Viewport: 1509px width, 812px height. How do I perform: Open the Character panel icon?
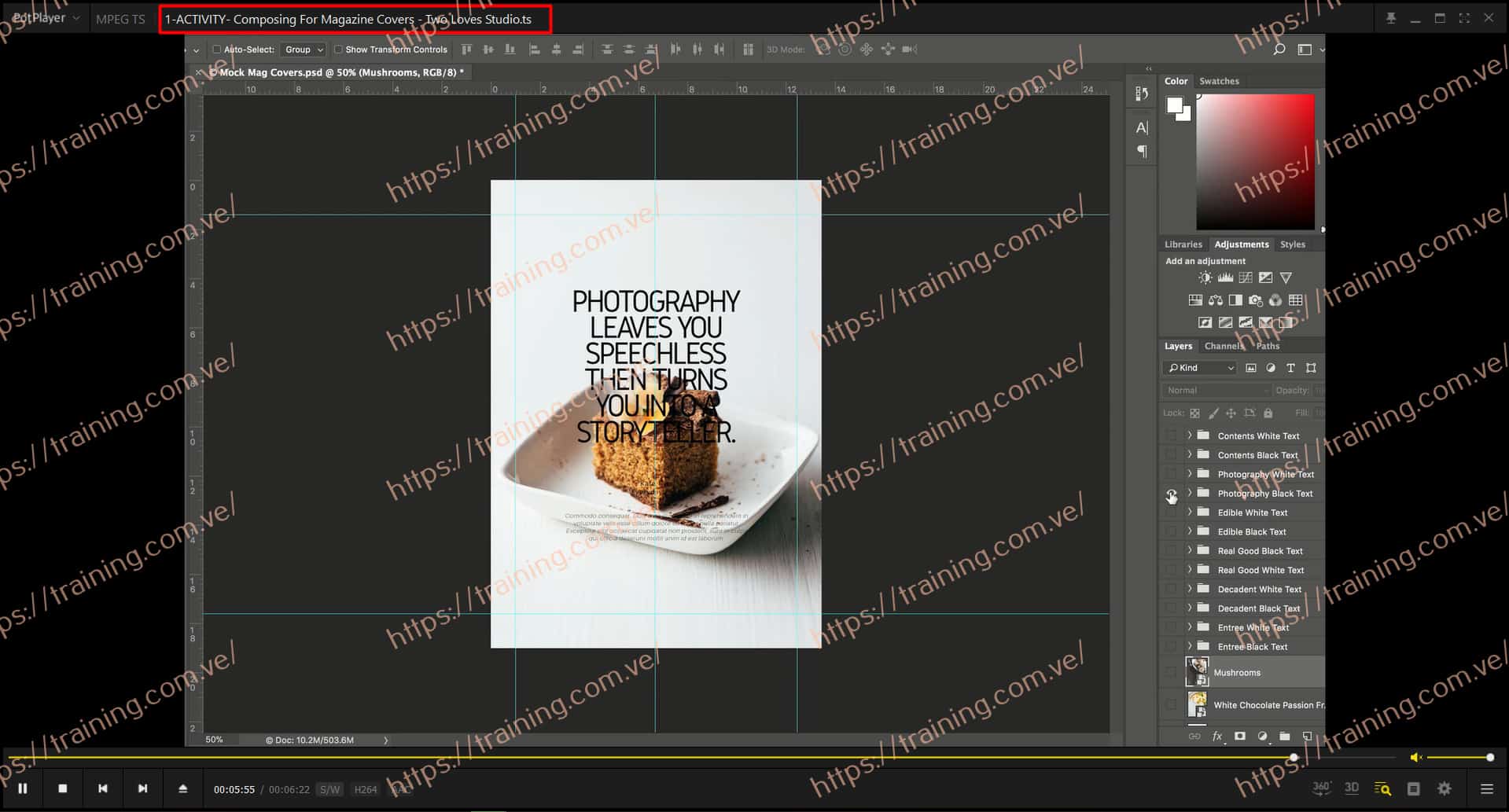click(1142, 127)
